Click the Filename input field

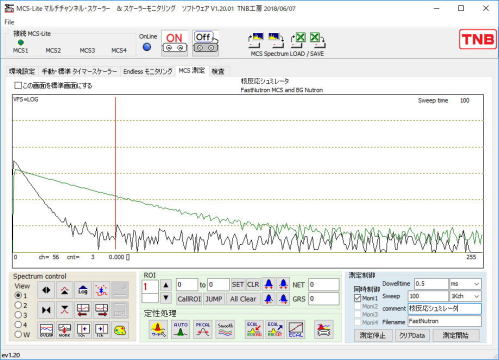[444, 321]
